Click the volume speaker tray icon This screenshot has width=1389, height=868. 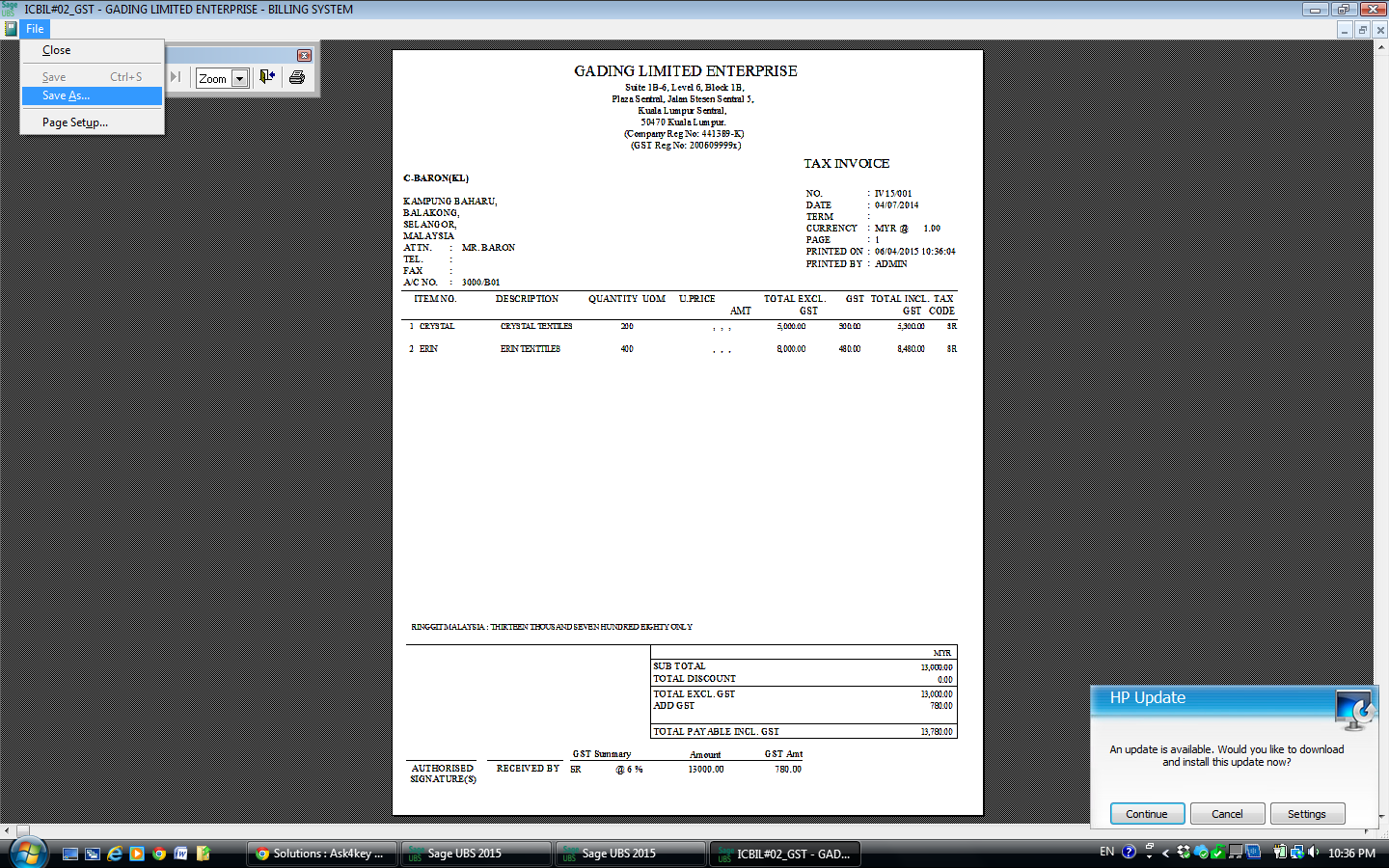point(1314,853)
